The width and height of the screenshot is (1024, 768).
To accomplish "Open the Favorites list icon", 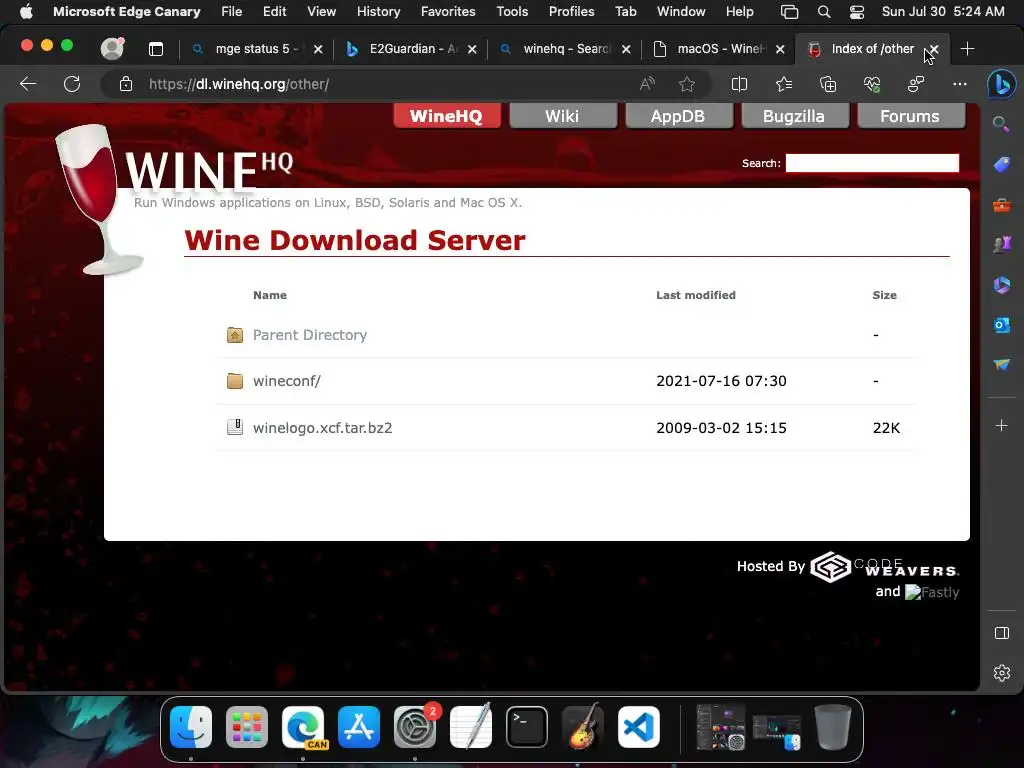I will (x=784, y=84).
